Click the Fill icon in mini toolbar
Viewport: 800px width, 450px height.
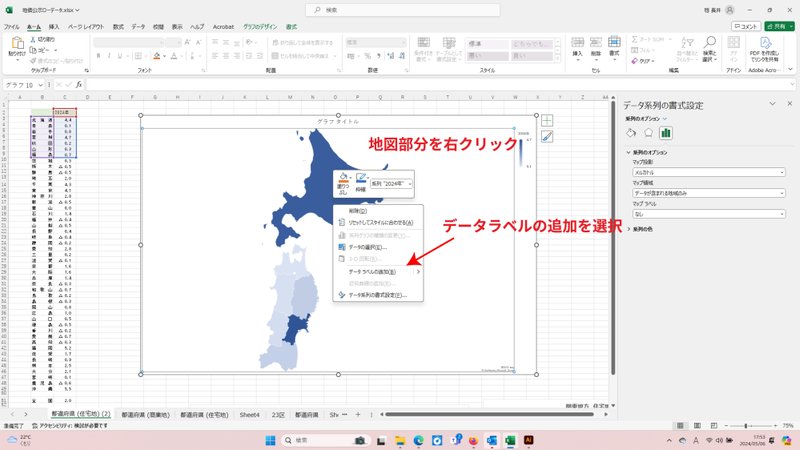pos(343,177)
